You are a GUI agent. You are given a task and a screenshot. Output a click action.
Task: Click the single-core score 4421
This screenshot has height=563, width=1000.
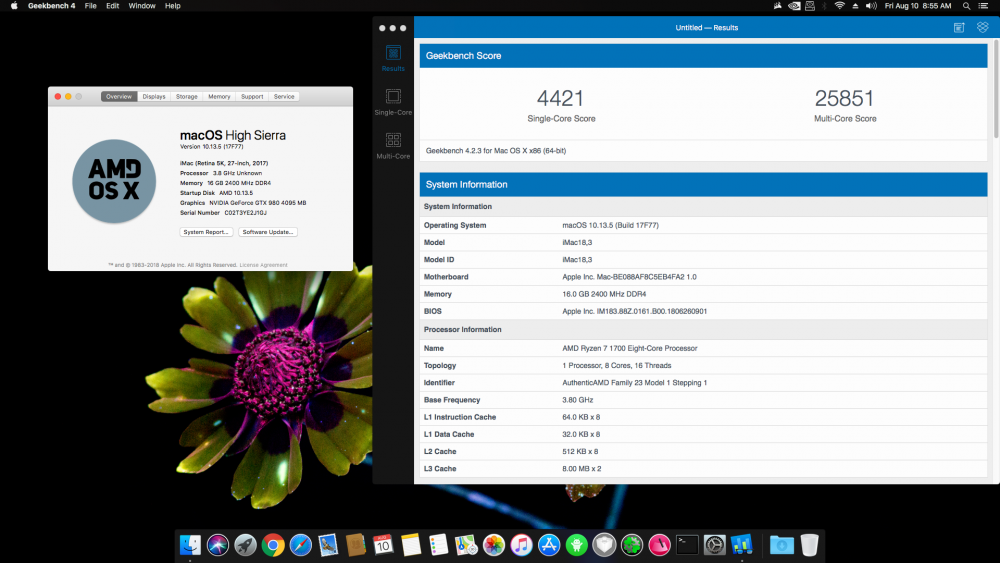[x=561, y=98]
